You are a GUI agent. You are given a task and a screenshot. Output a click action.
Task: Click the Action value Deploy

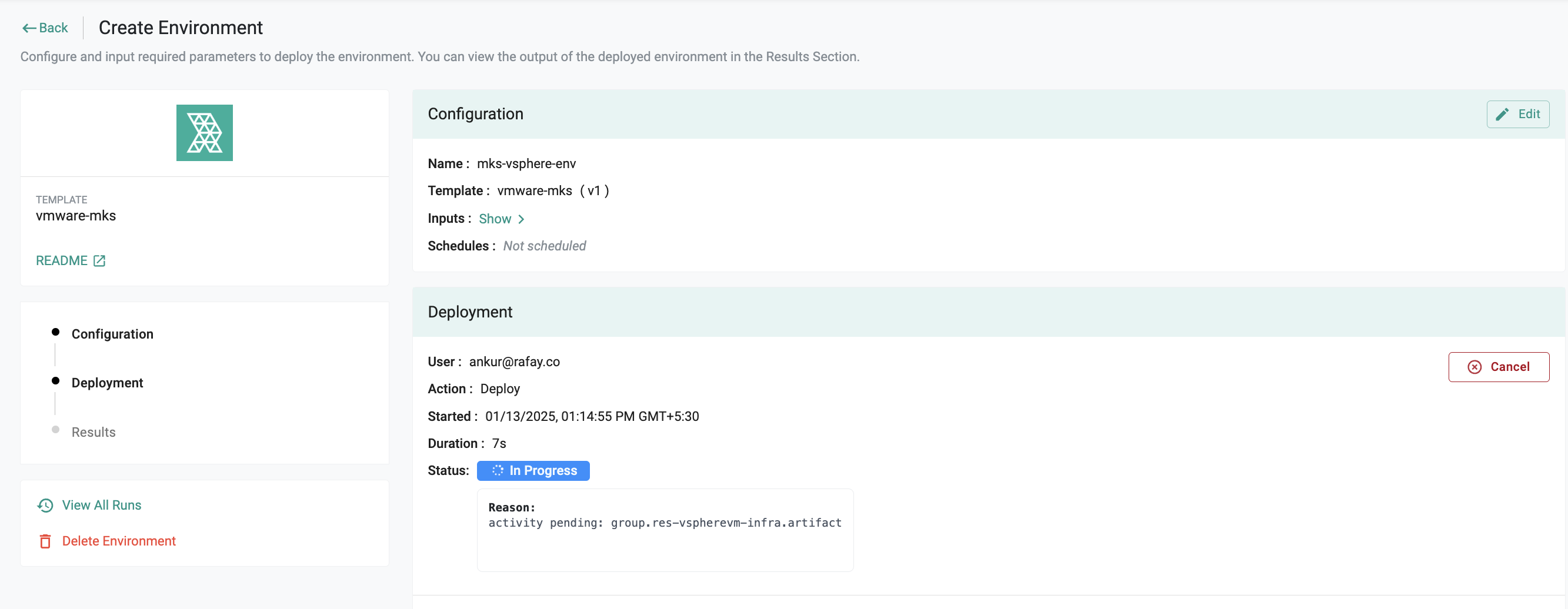click(x=500, y=389)
